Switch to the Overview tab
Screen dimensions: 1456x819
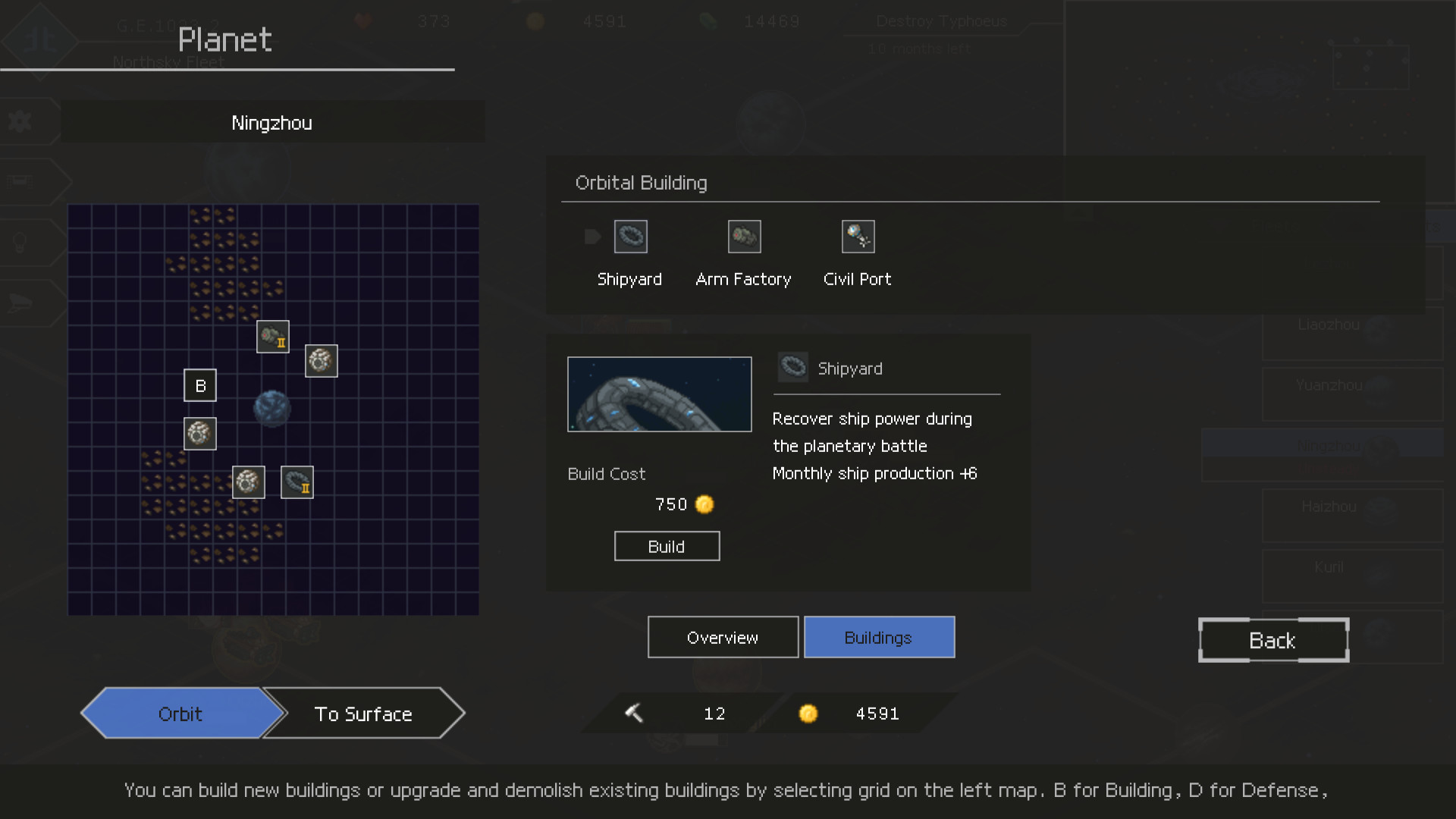[722, 637]
